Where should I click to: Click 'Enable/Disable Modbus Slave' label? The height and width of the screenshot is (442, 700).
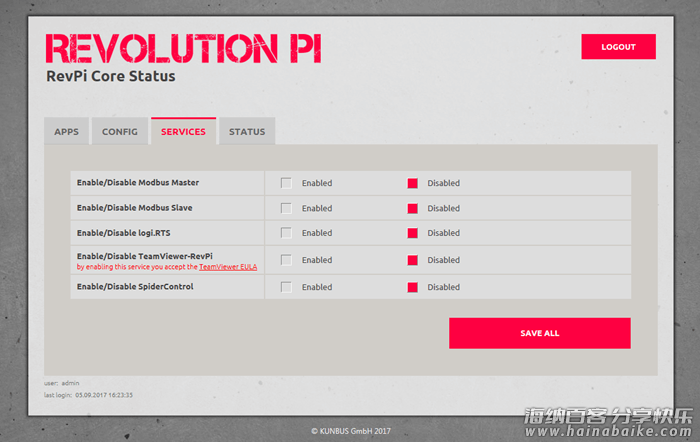point(134,208)
